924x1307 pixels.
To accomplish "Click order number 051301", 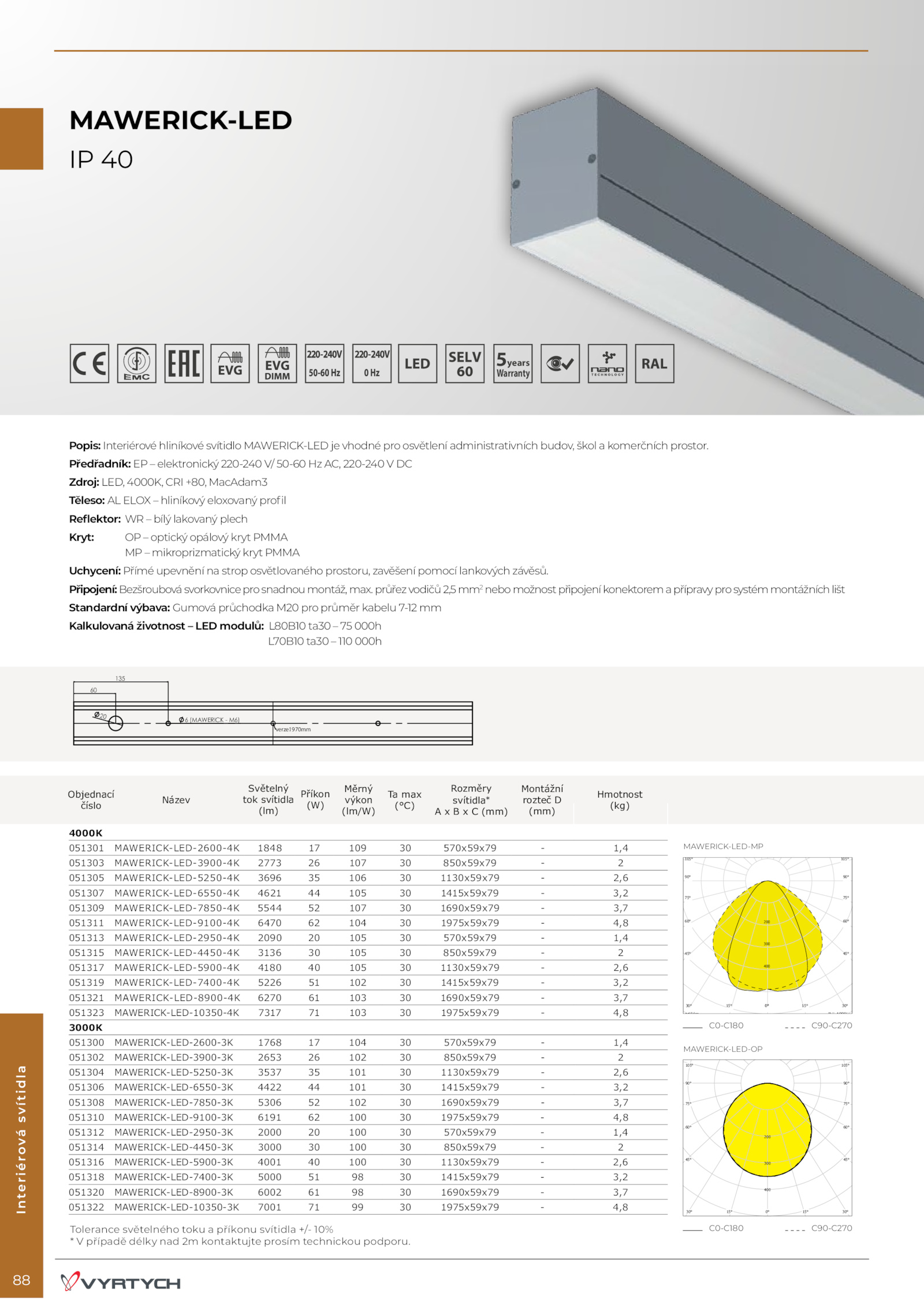I will click(87, 848).
